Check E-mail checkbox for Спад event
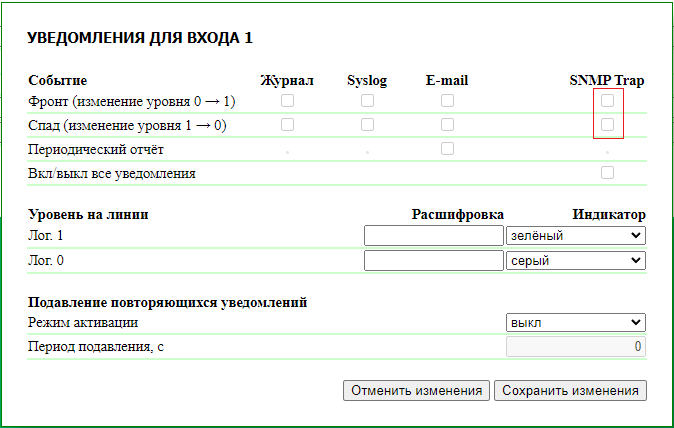674x428 pixels. pos(447,124)
